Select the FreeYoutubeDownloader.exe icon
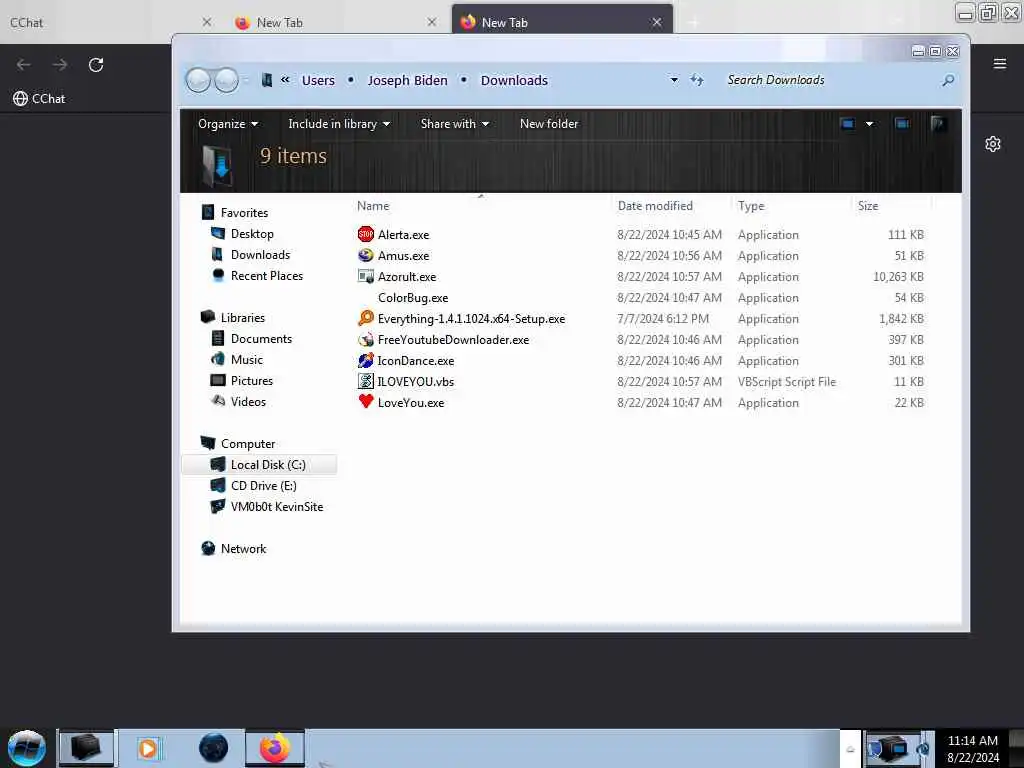 (366, 340)
